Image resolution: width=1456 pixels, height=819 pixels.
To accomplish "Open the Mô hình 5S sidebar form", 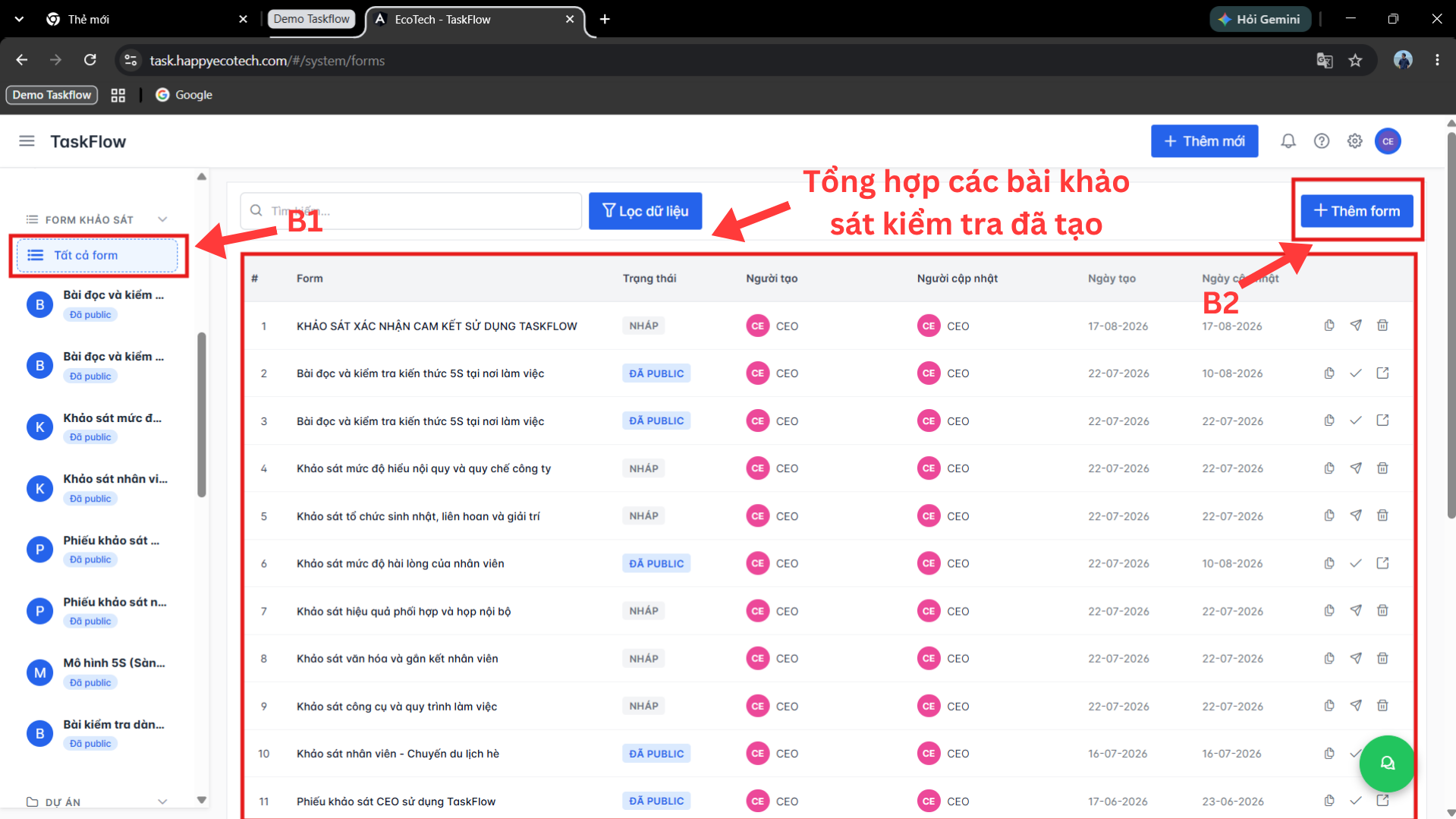I will [x=97, y=673].
